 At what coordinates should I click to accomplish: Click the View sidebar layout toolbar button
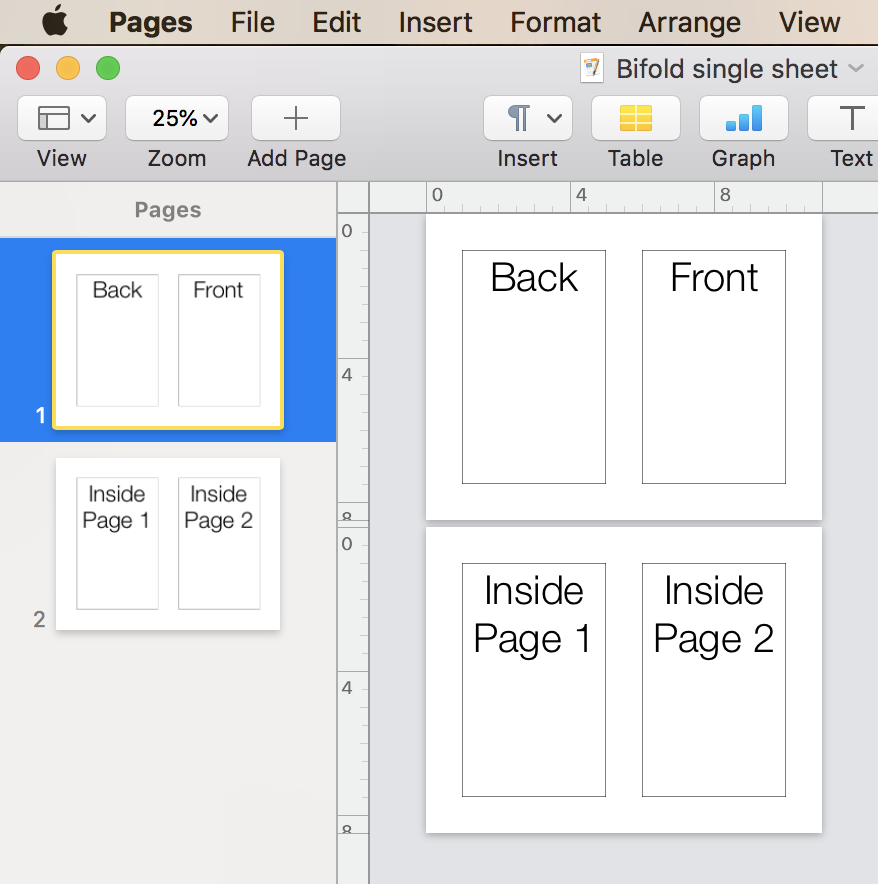pos(62,118)
